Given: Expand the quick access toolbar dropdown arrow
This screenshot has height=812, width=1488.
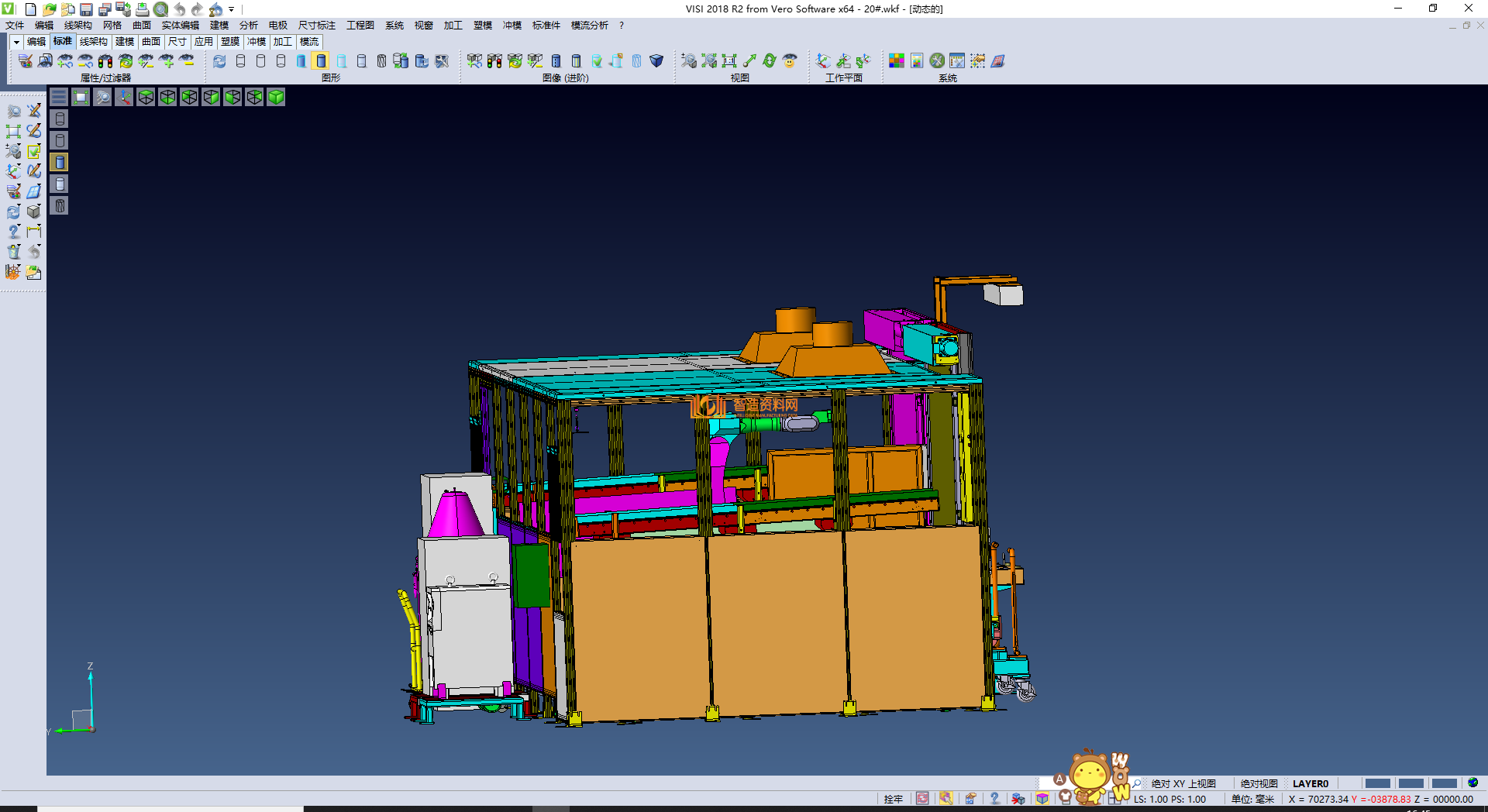Looking at the screenshot, I should tap(231, 9).
